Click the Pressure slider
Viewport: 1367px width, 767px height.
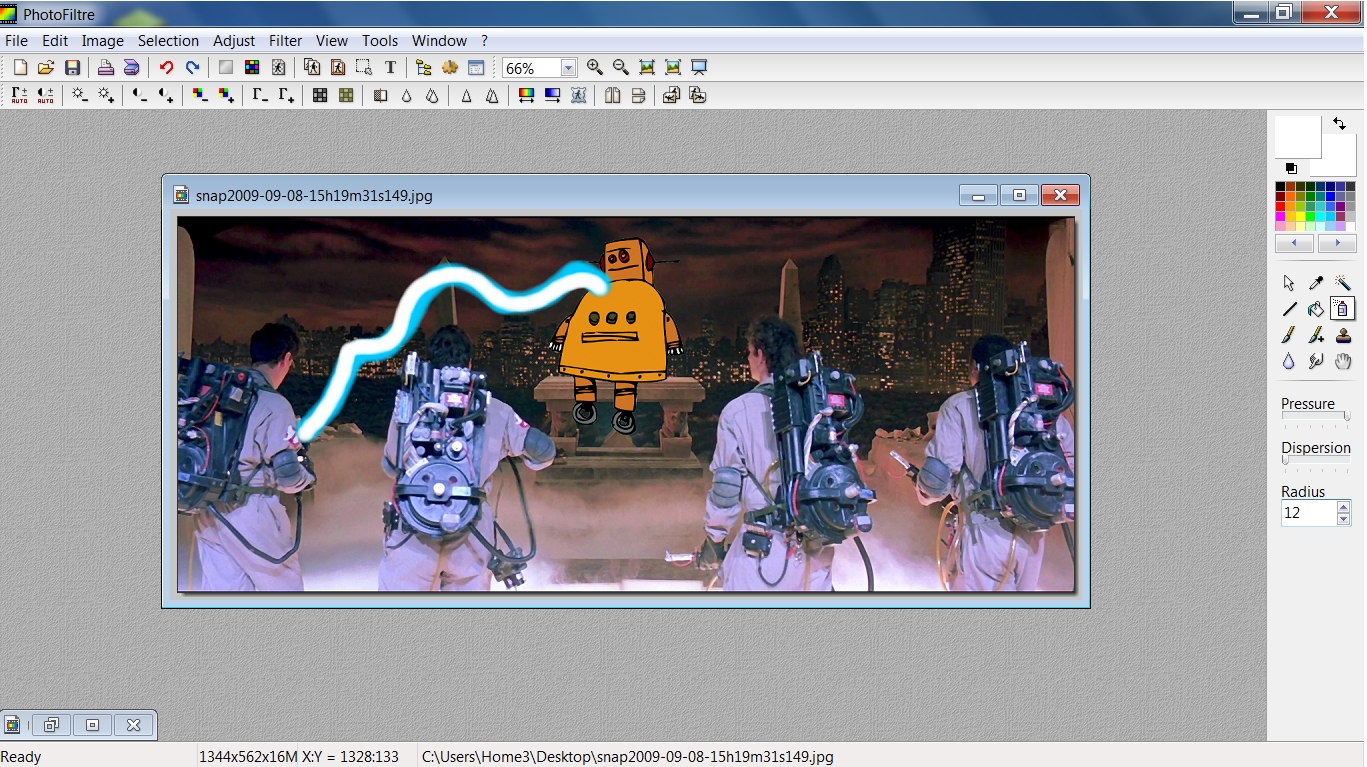[x=1316, y=417]
